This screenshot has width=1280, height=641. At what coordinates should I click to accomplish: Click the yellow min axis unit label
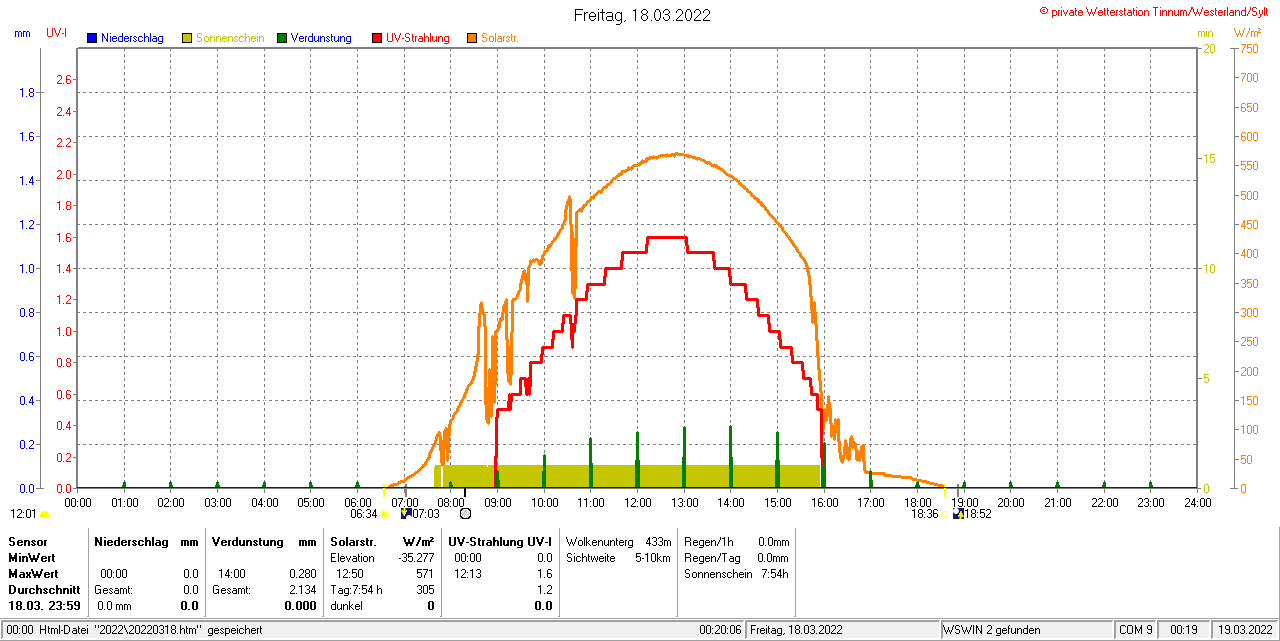click(1205, 33)
